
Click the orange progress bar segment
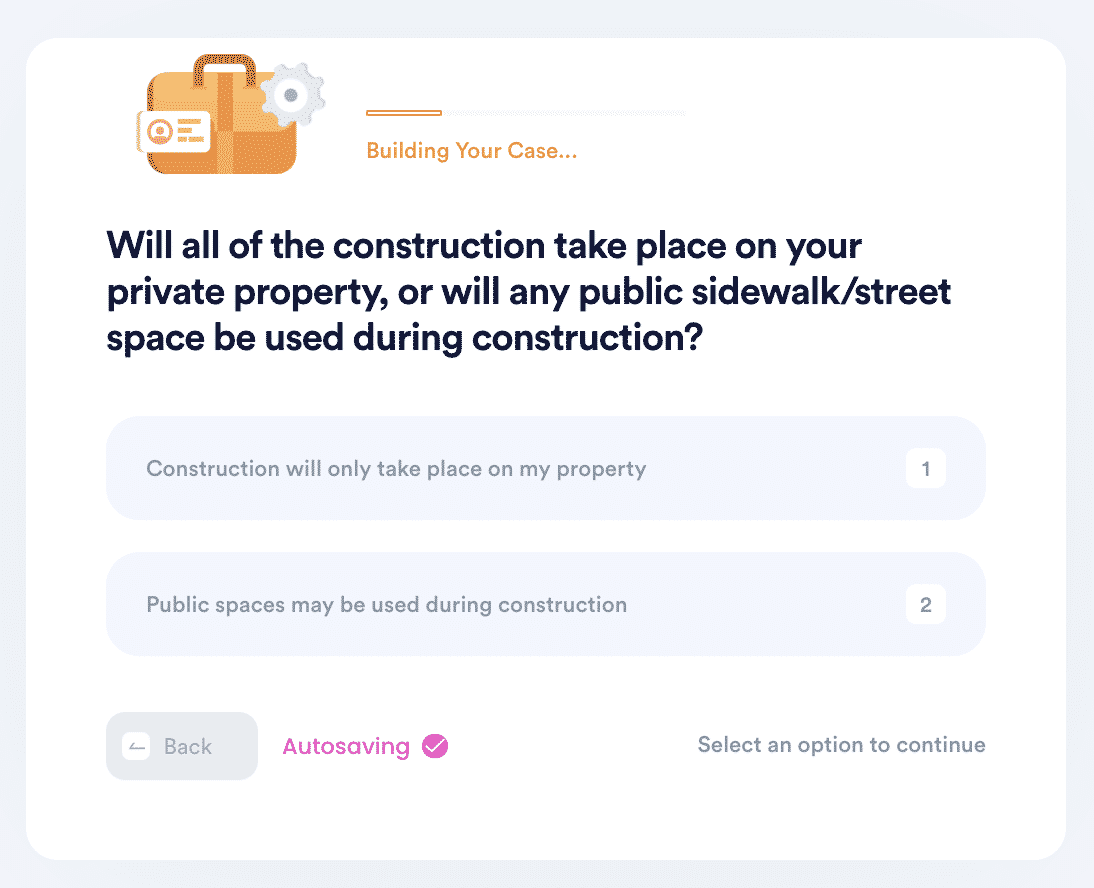point(404,112)
